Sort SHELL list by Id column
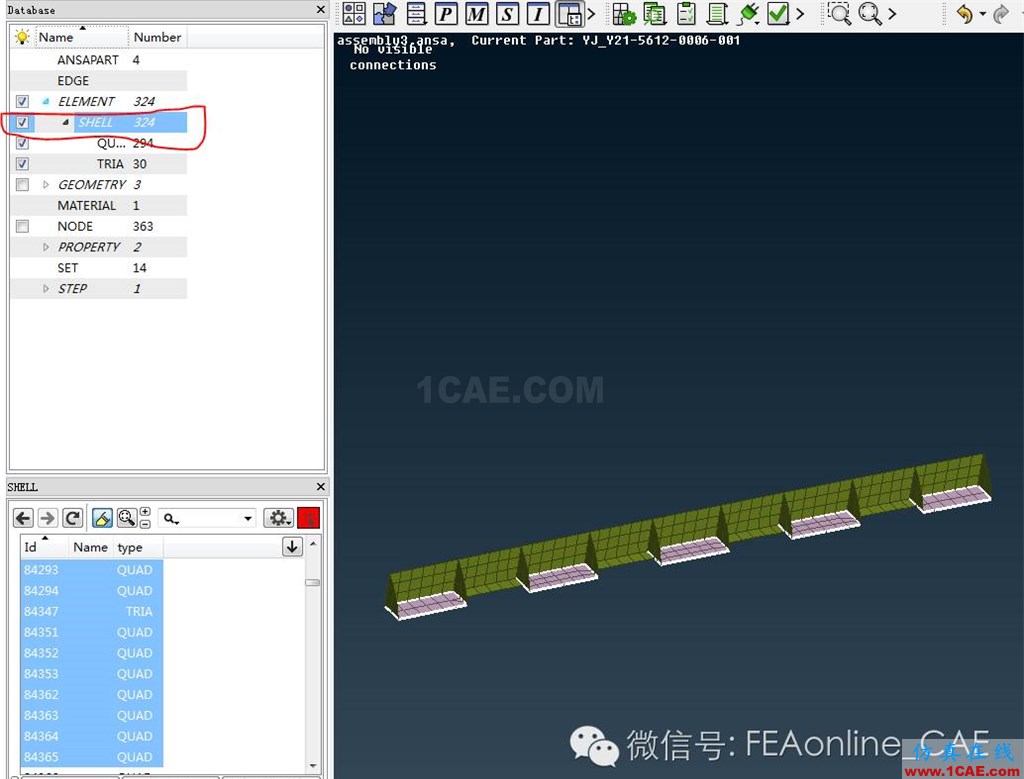 [44, 547]
